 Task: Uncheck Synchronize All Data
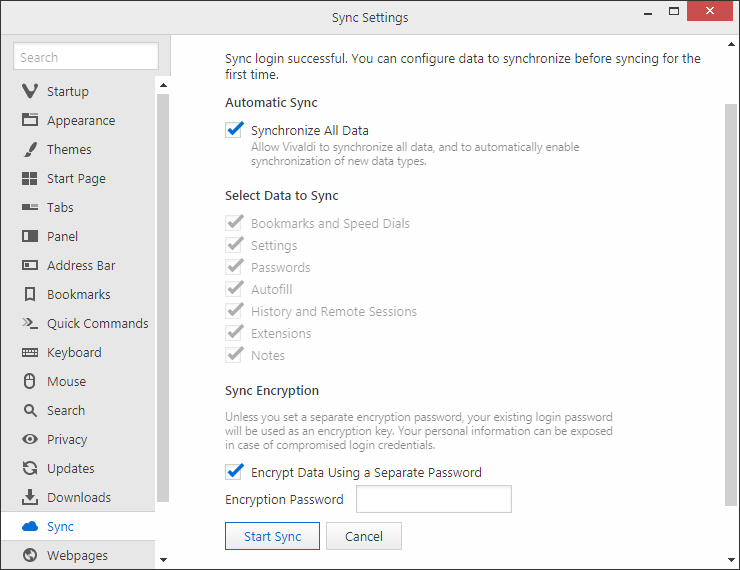[235, 130]
